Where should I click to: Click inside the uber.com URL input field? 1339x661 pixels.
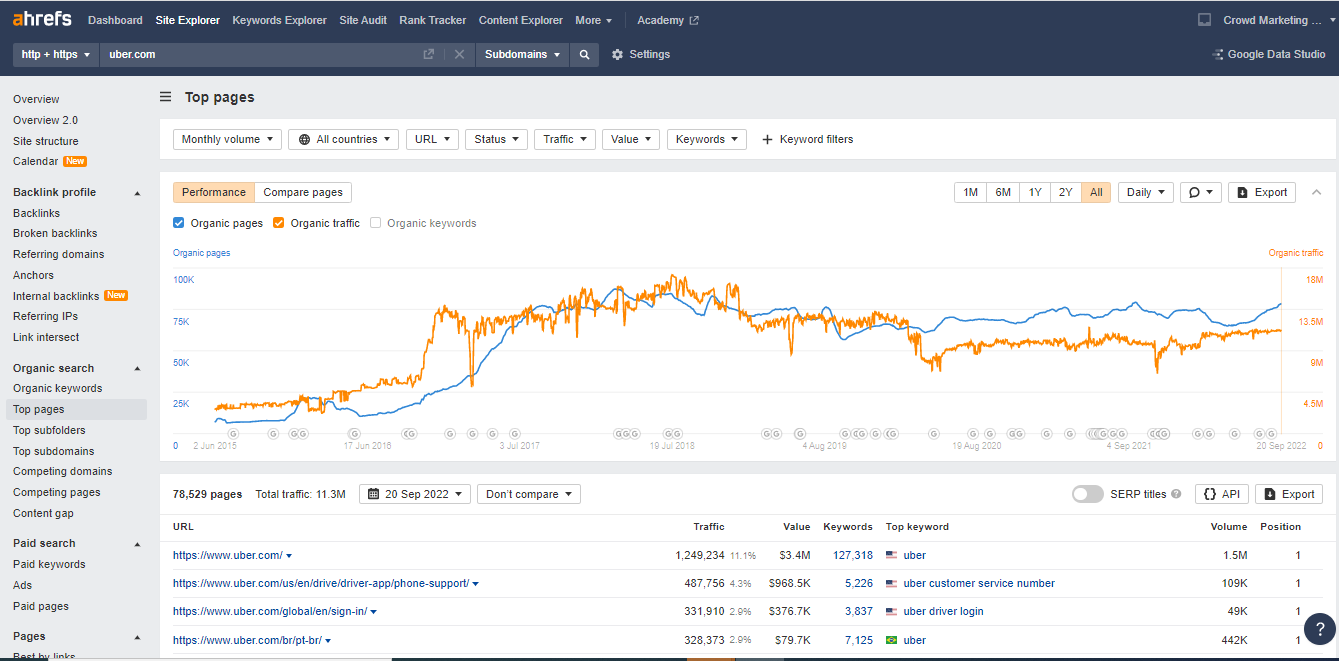tap(250, 55)
